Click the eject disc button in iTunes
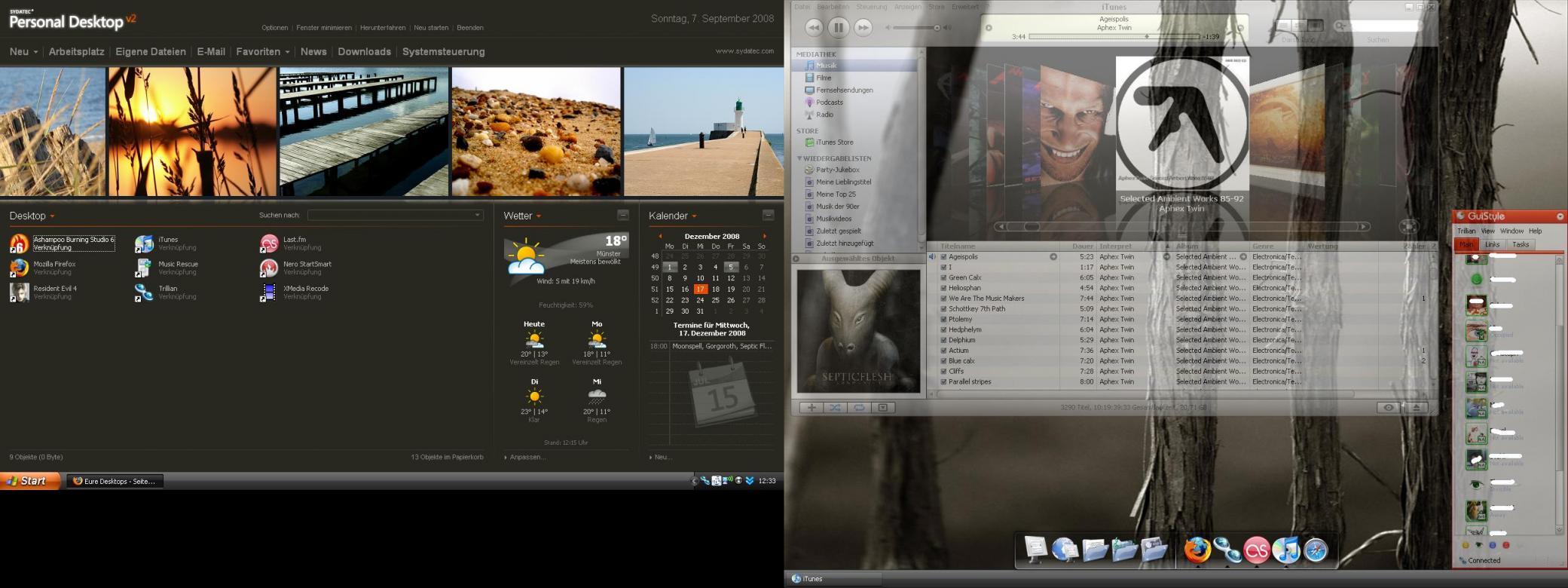 point(1416,407)
